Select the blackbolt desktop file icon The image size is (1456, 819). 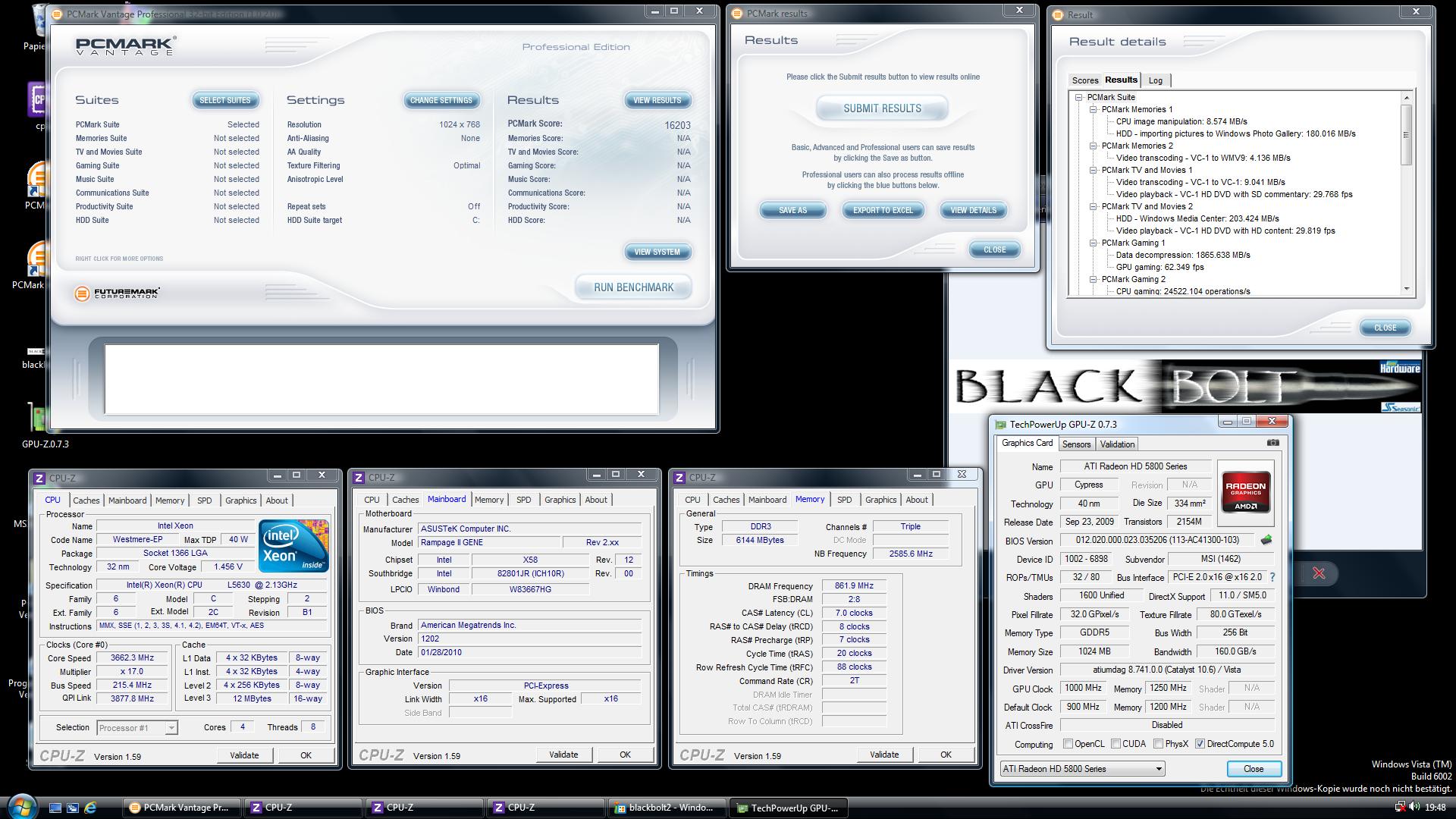pos(34,356)
